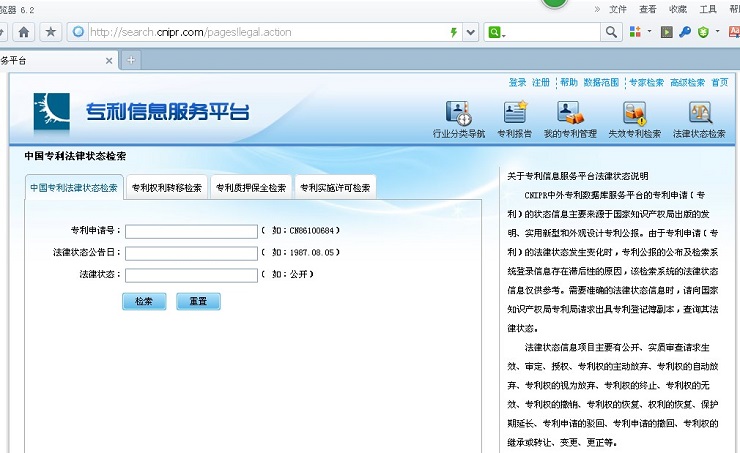Open a new browser tab

(x=131, y=60)
